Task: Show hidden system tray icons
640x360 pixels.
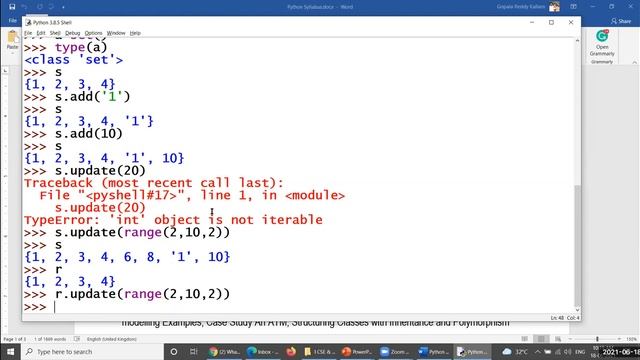Action: click(x=538, y=351)
